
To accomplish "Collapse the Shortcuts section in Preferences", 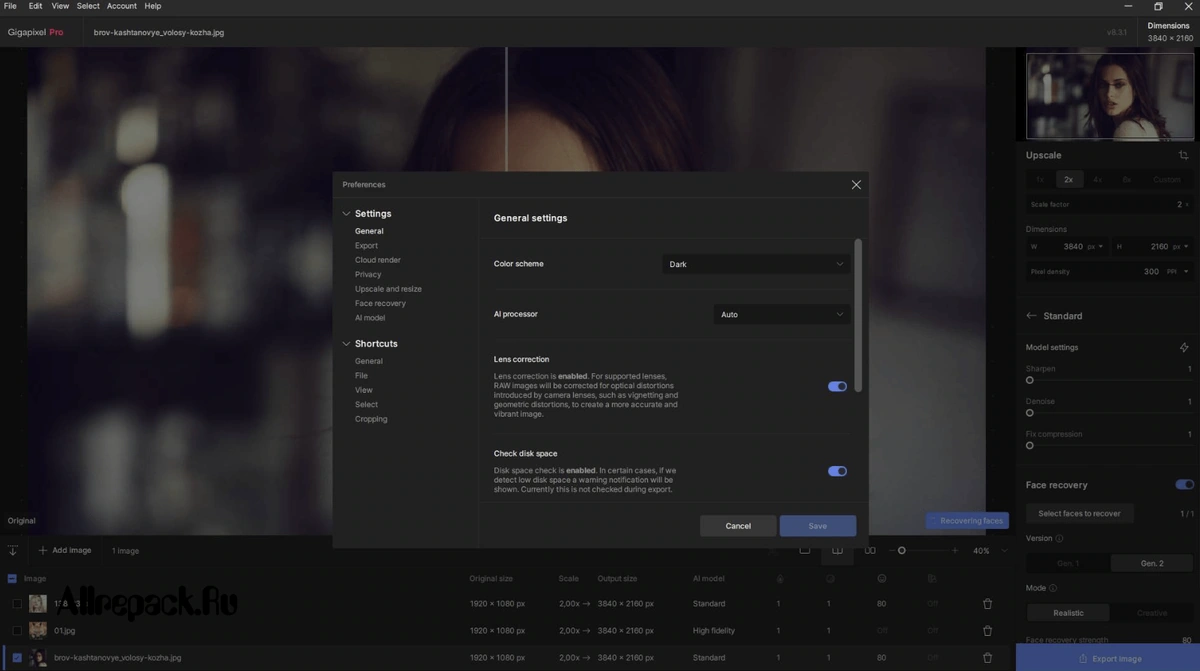I will (346, 344).
